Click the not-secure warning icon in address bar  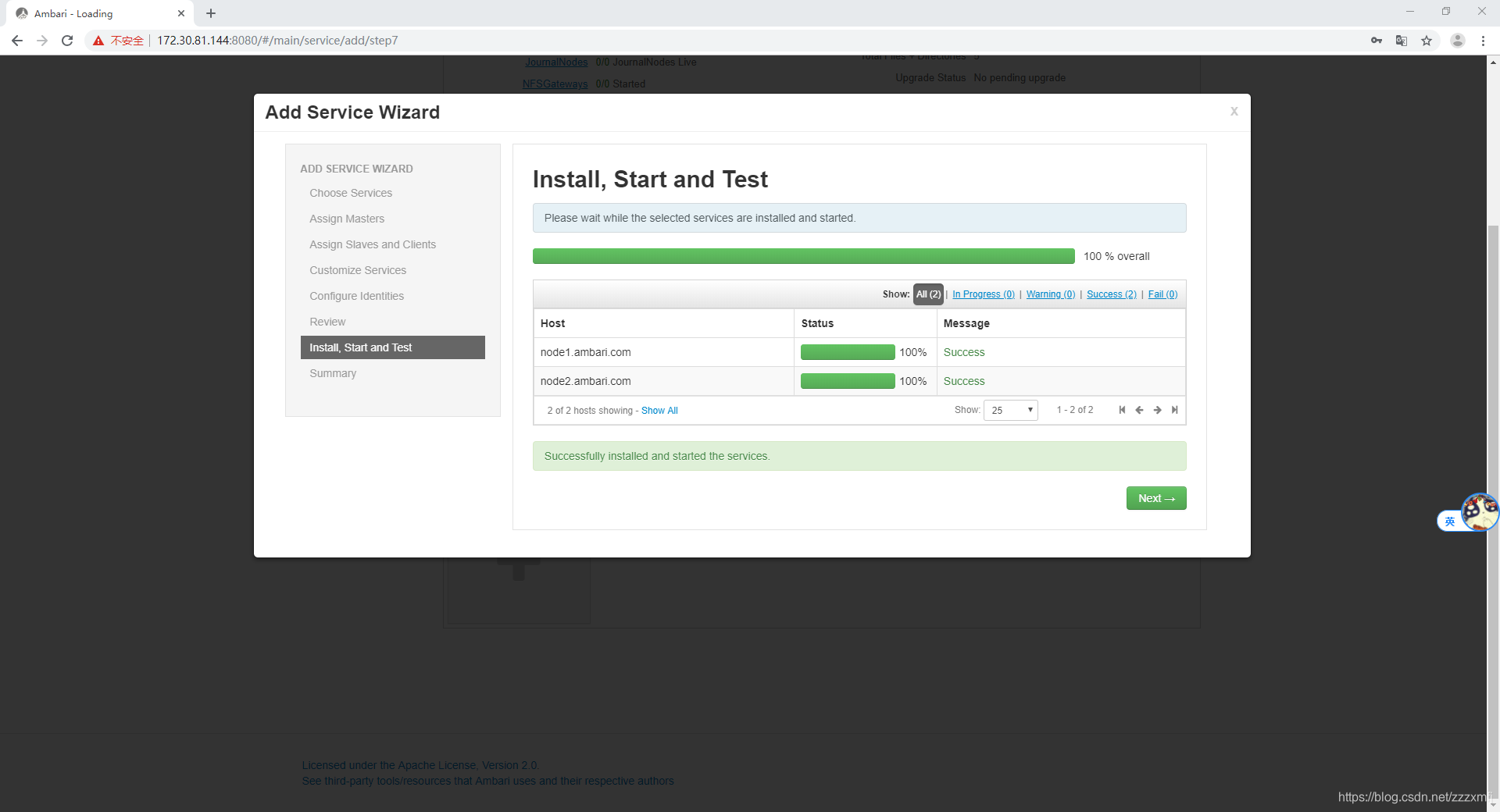point(98,41)
